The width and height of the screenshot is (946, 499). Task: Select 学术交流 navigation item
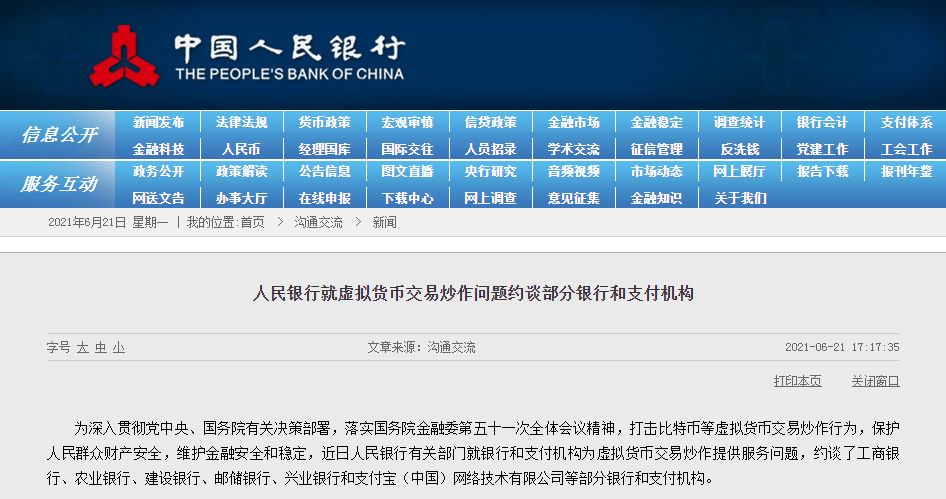tap(574, 149)
